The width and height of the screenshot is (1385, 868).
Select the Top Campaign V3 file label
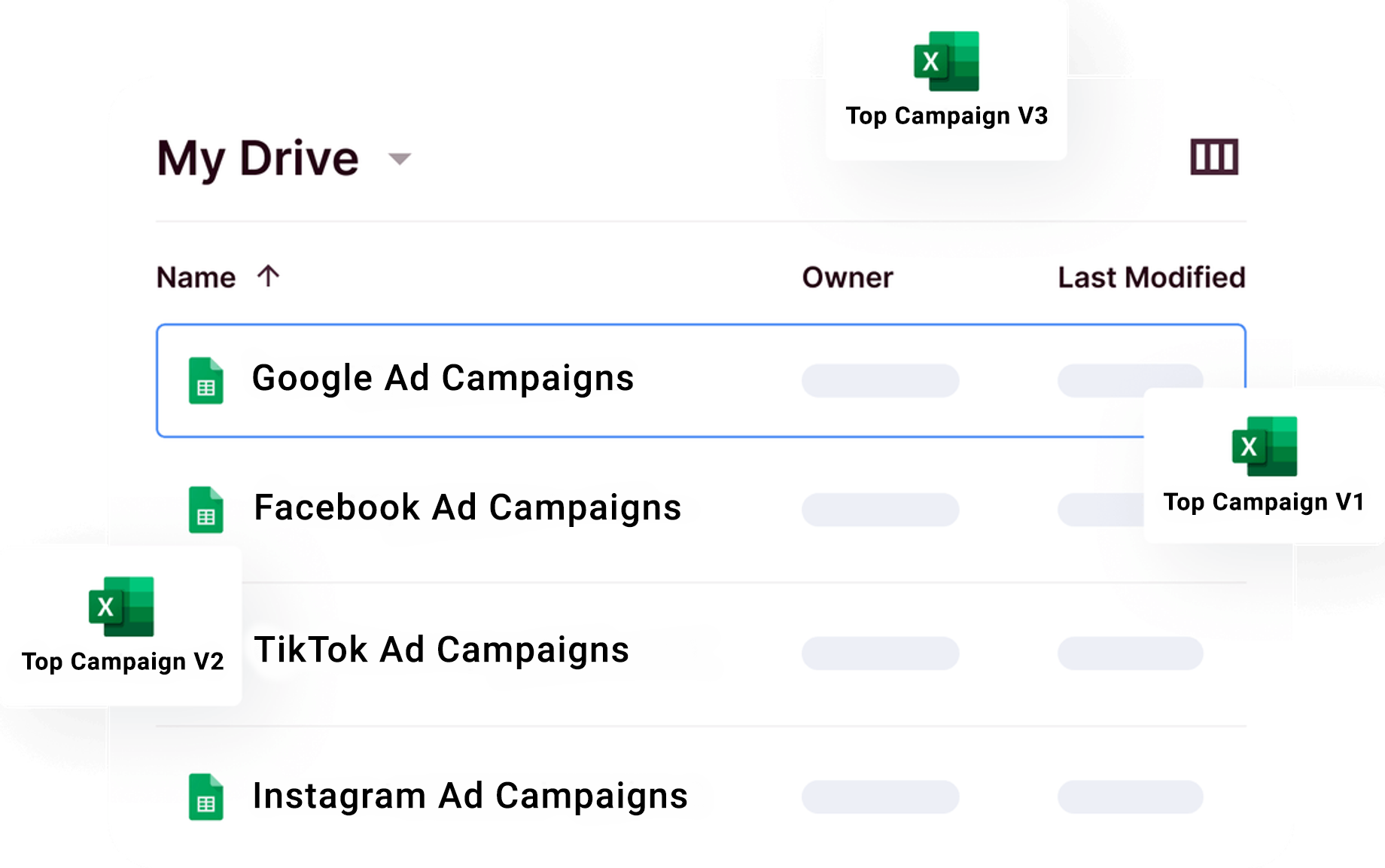coord(946,116)
